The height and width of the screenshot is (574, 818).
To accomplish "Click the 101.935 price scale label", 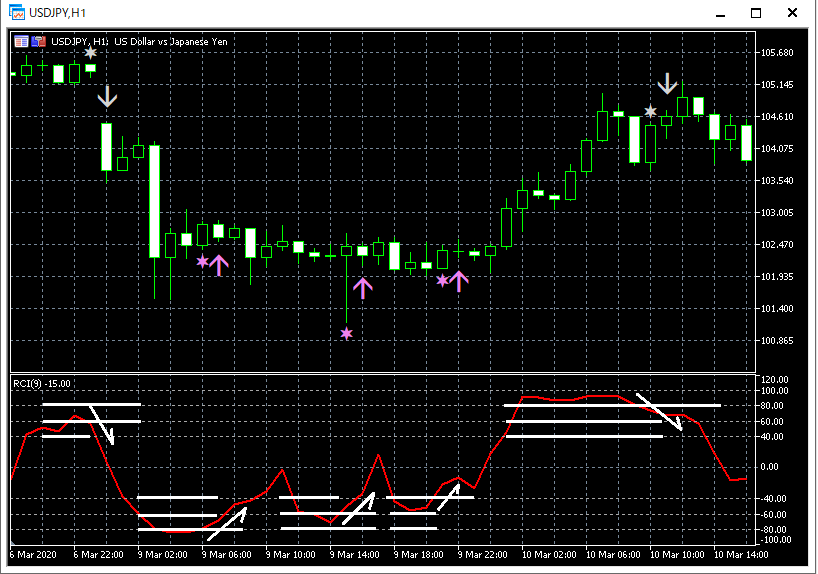I will (x=777, y=277).
